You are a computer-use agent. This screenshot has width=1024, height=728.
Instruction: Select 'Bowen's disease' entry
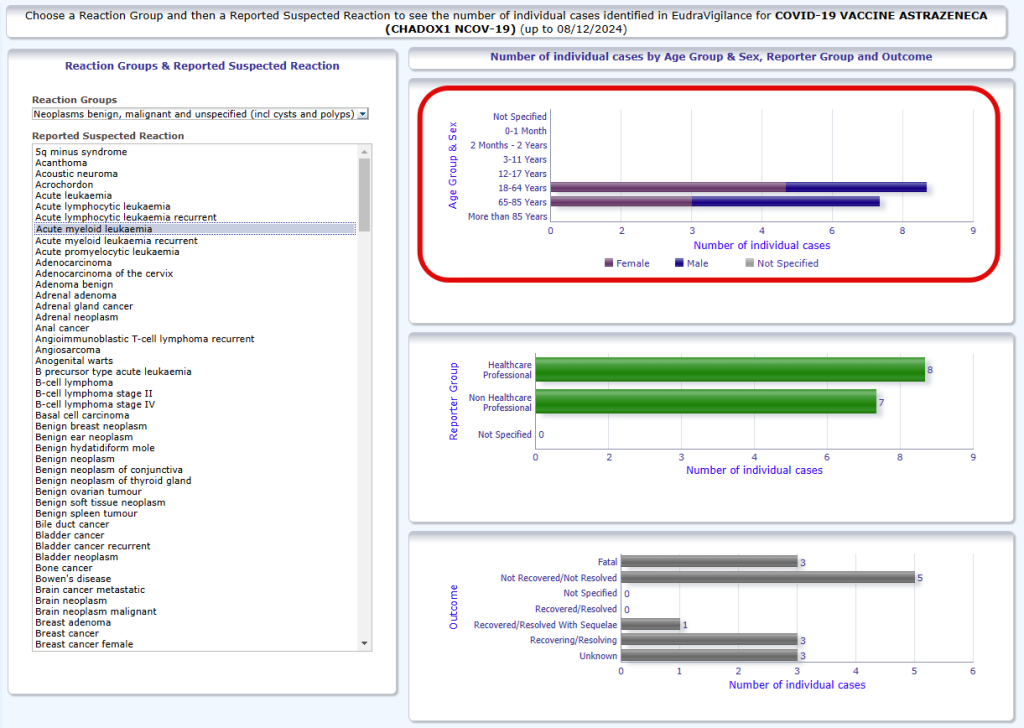point(73,579)
